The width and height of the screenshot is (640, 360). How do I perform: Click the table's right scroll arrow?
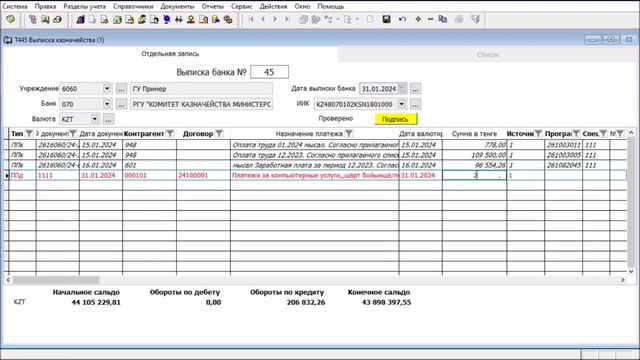click(x=623, y=280)
